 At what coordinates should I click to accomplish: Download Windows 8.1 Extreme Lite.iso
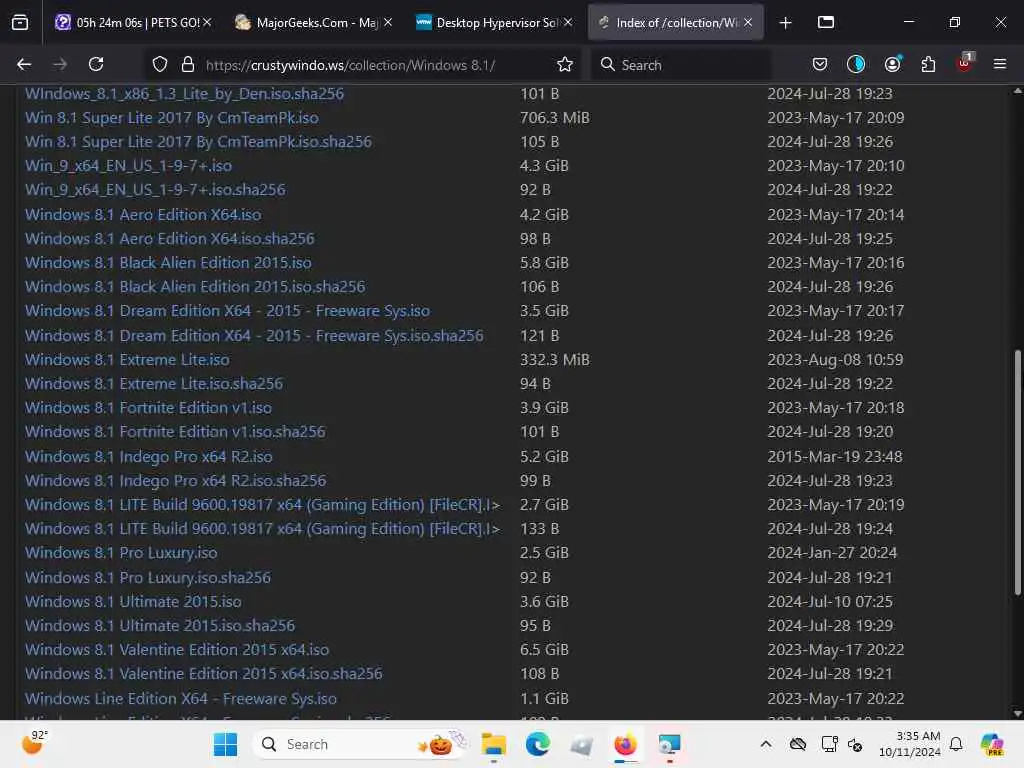(x=127, y=360)
